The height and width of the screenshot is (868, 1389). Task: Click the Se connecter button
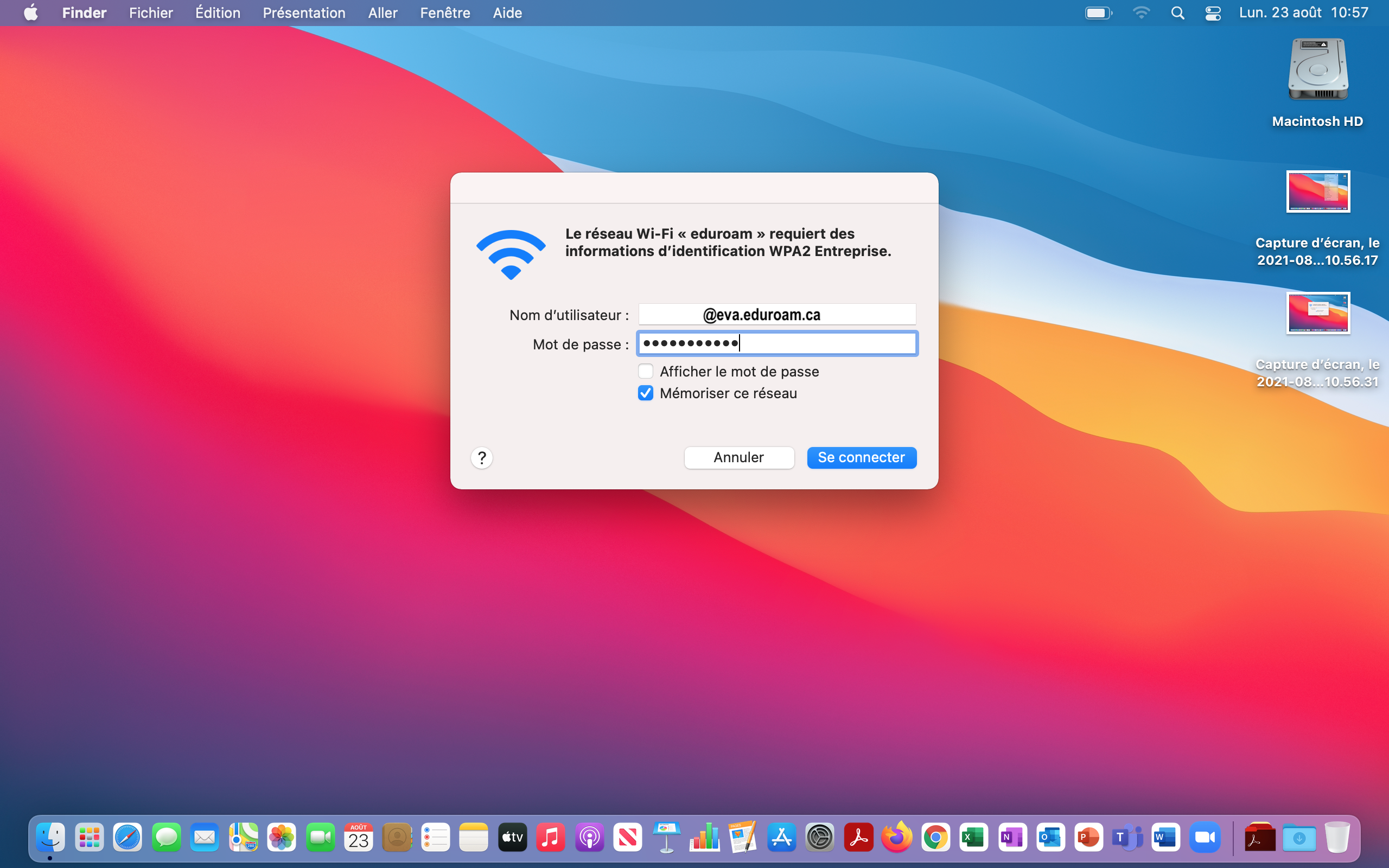[862, 457]
